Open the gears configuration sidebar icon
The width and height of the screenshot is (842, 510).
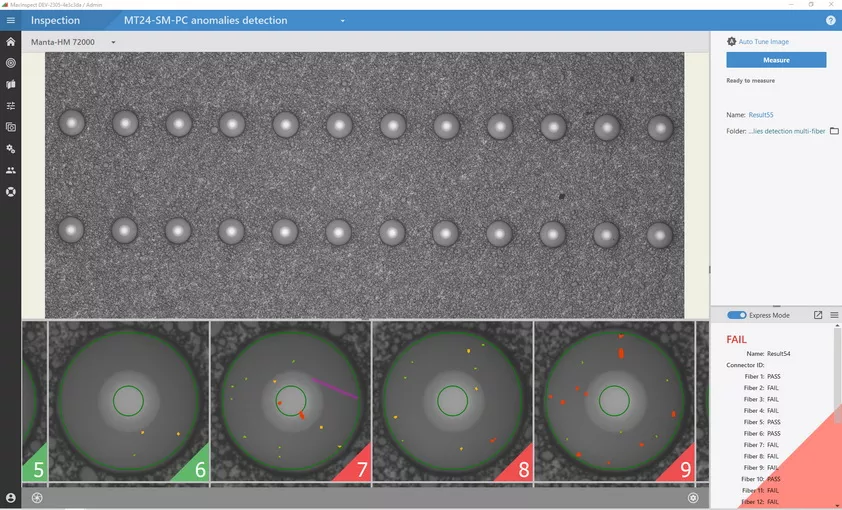(11, 149)
